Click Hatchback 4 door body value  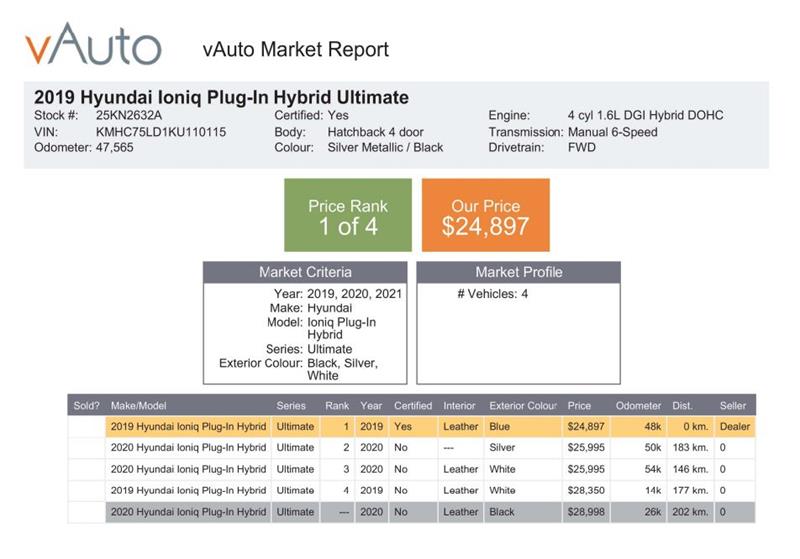(x=376, y=132)
